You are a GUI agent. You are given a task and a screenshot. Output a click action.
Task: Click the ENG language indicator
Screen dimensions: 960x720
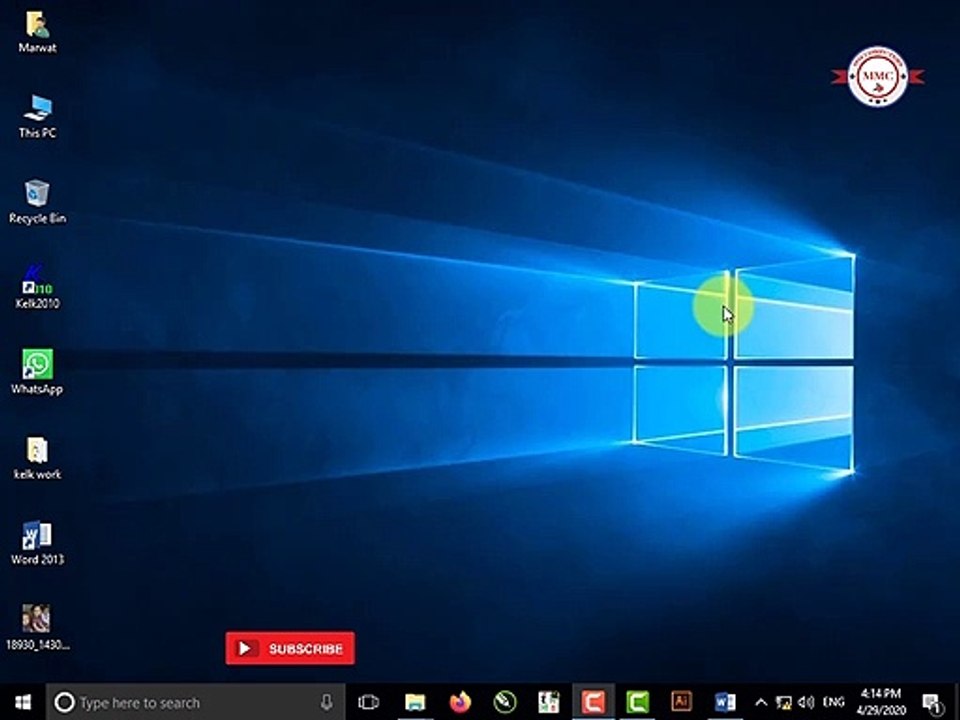pyautogui.click(x=834, y=702)
